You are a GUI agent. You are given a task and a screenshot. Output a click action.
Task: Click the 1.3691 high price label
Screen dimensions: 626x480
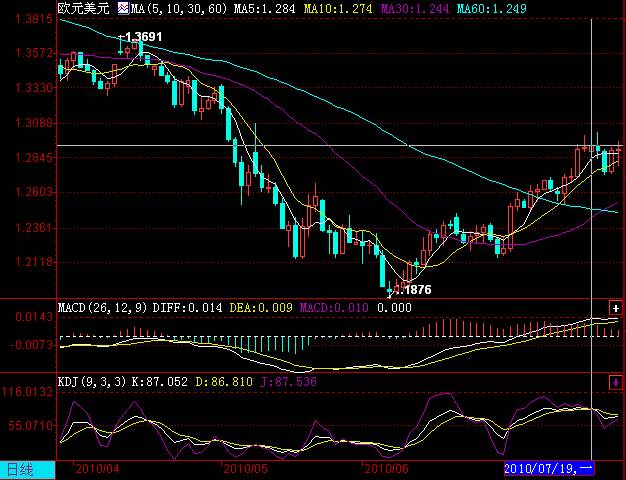pyautogui.click(x=144, y=37)
